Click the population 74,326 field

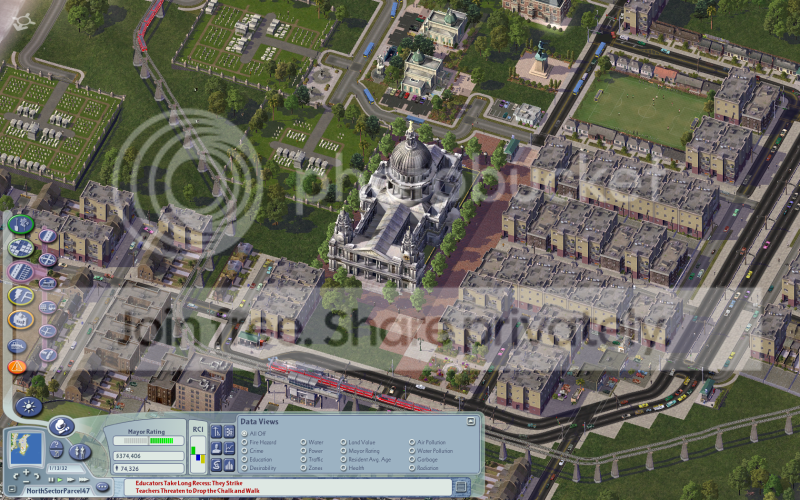pyautogui.click(x=148, y=468)
